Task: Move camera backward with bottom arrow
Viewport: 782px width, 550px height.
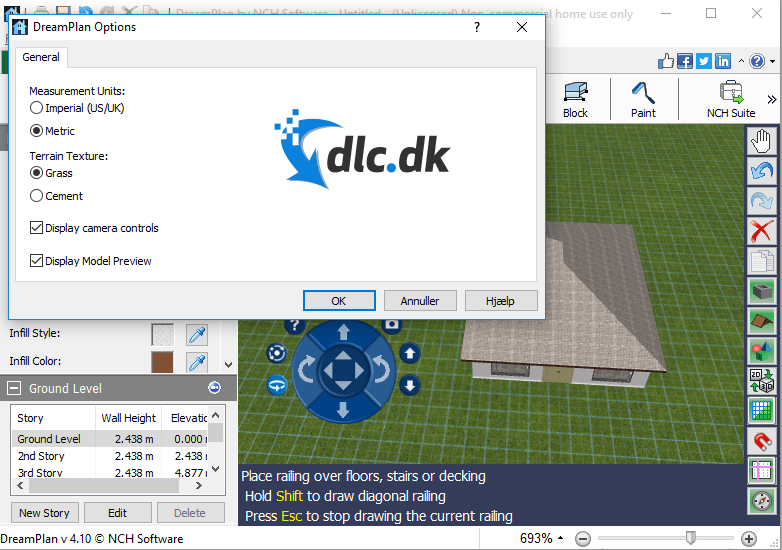Action: pos(344,410)
